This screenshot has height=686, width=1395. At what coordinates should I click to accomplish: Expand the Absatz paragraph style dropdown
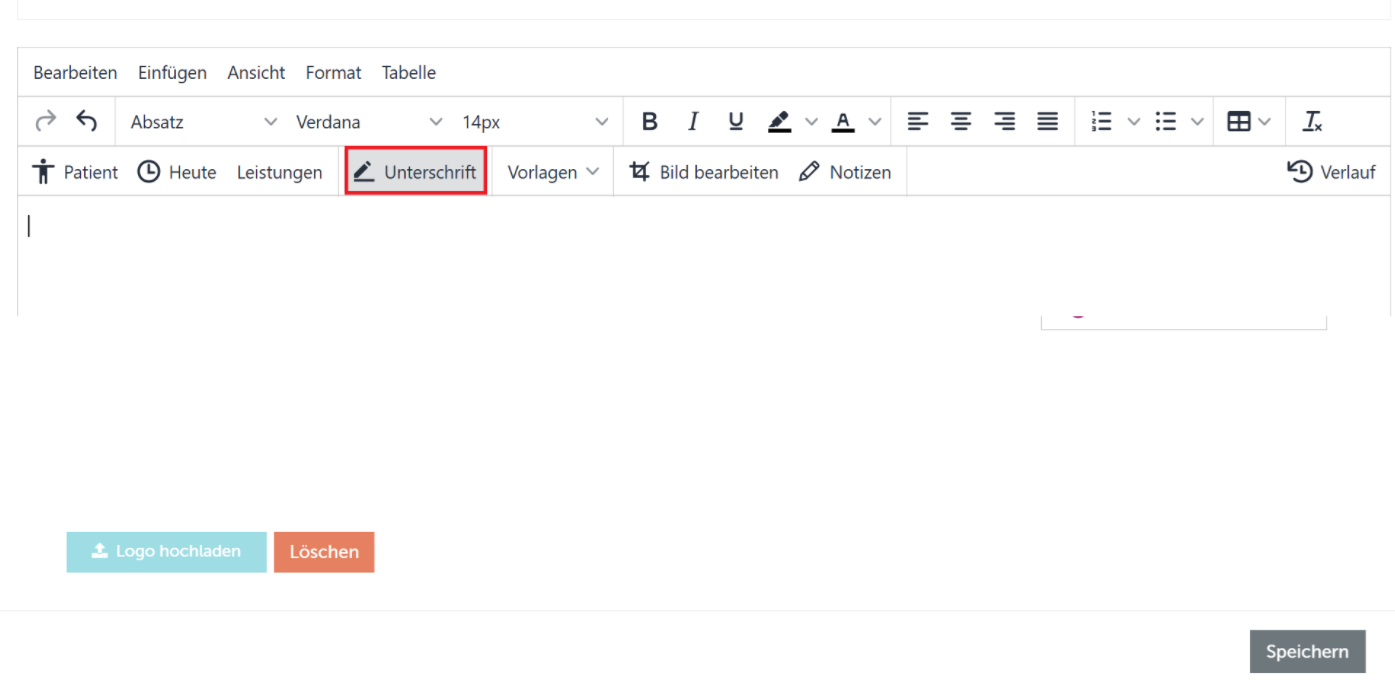pyautogui.click(x=204, y=122)
